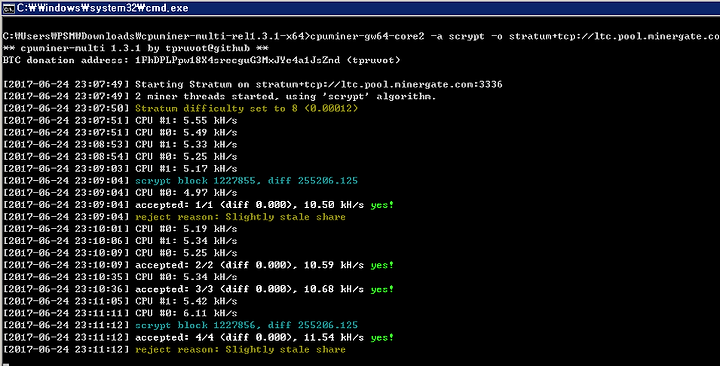Click the 23:10:35 'CPU #0: 5.34 kH/s' line

120,277
